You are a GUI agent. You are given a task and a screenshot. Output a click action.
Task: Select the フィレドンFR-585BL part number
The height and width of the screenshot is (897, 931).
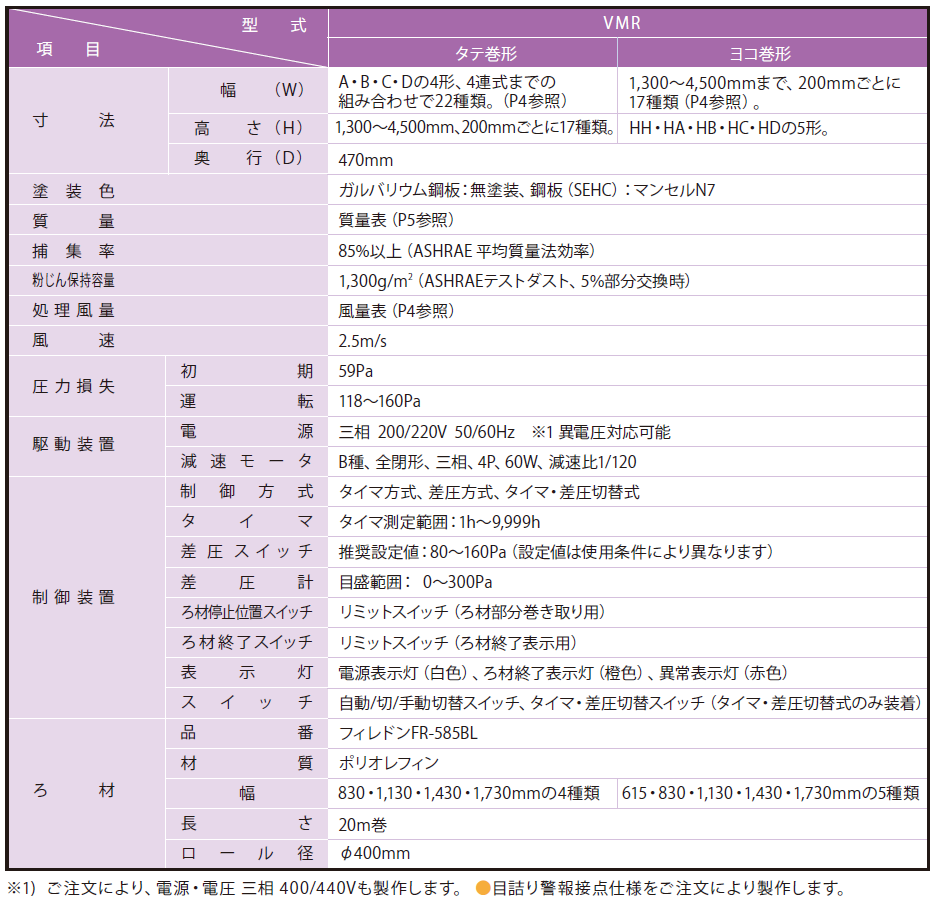409,733
